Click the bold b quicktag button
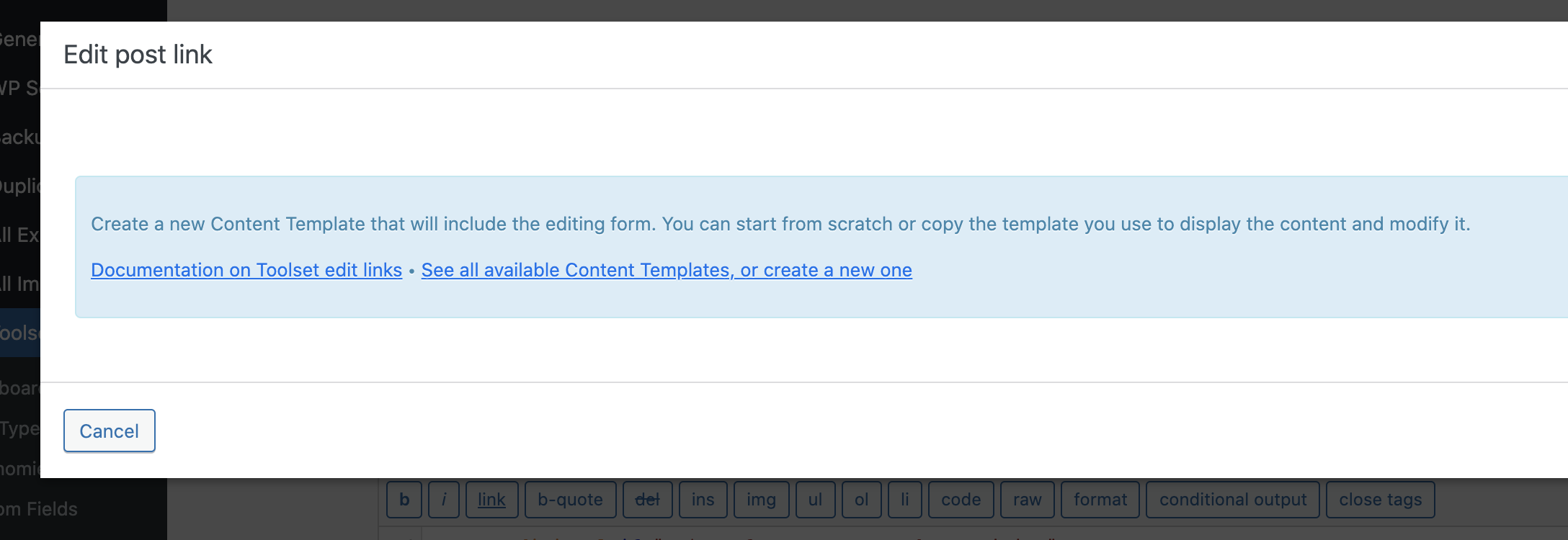This screenshot has height=540, width=1568. tap(404, 500)
